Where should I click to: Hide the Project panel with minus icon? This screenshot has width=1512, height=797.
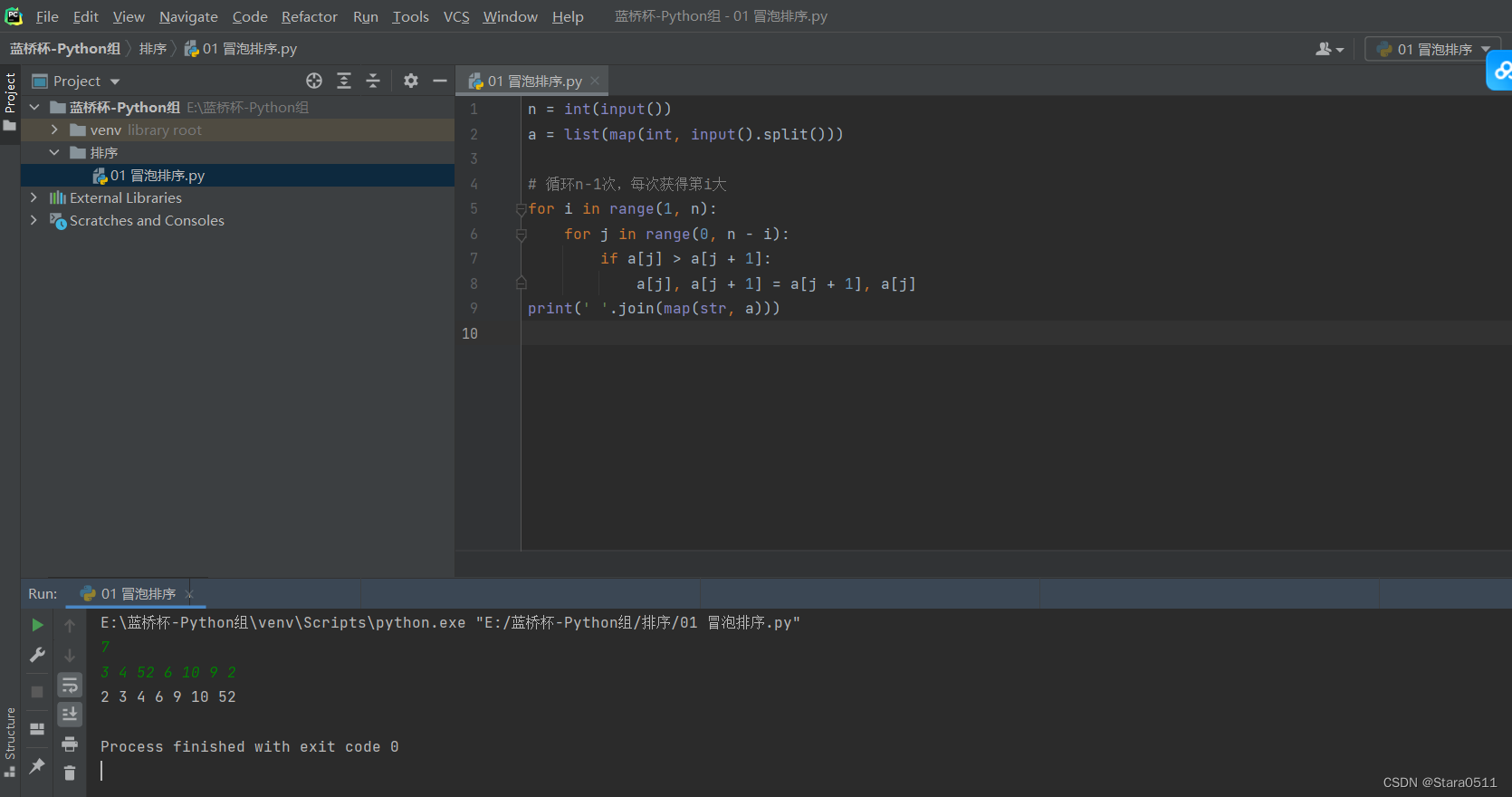pos(440,81)
